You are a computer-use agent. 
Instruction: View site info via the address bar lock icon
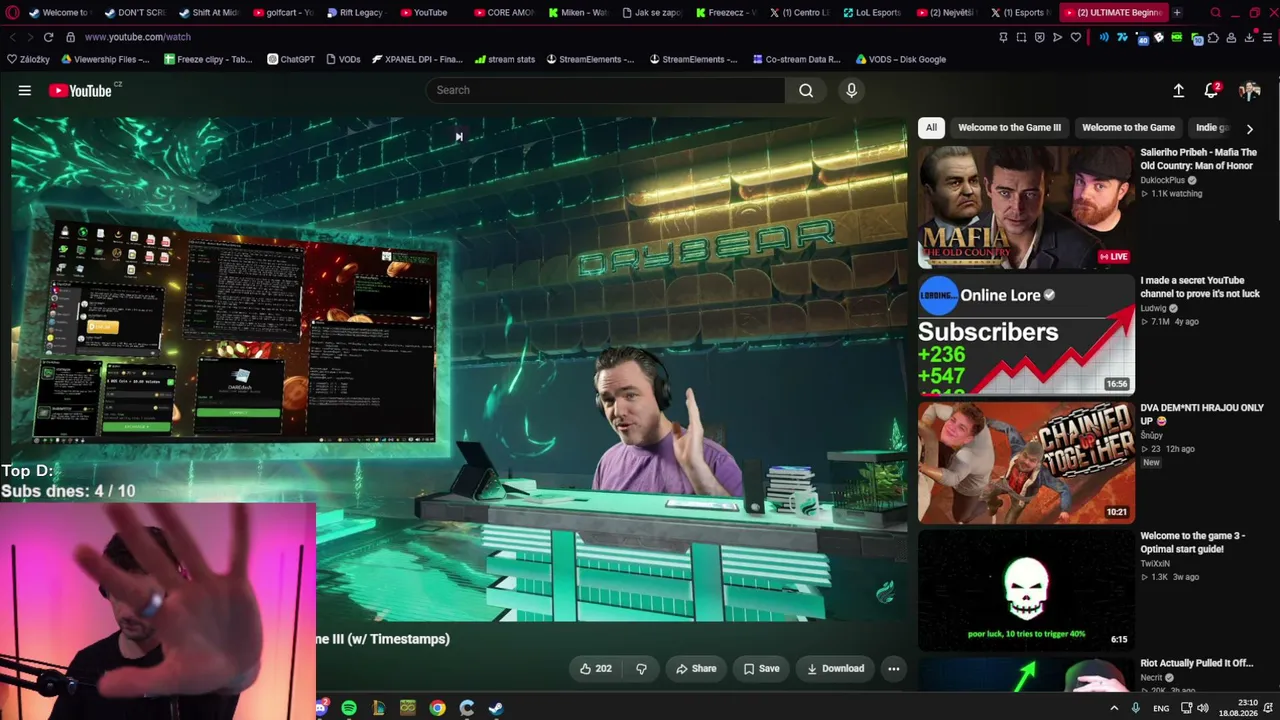tap(70, 37)
